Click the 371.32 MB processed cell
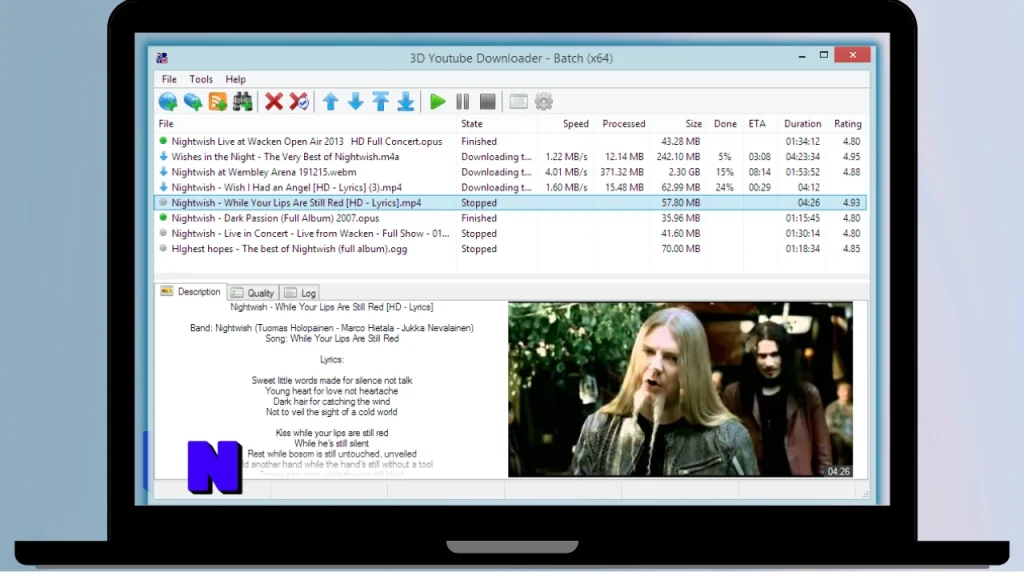 pos(622,172)
